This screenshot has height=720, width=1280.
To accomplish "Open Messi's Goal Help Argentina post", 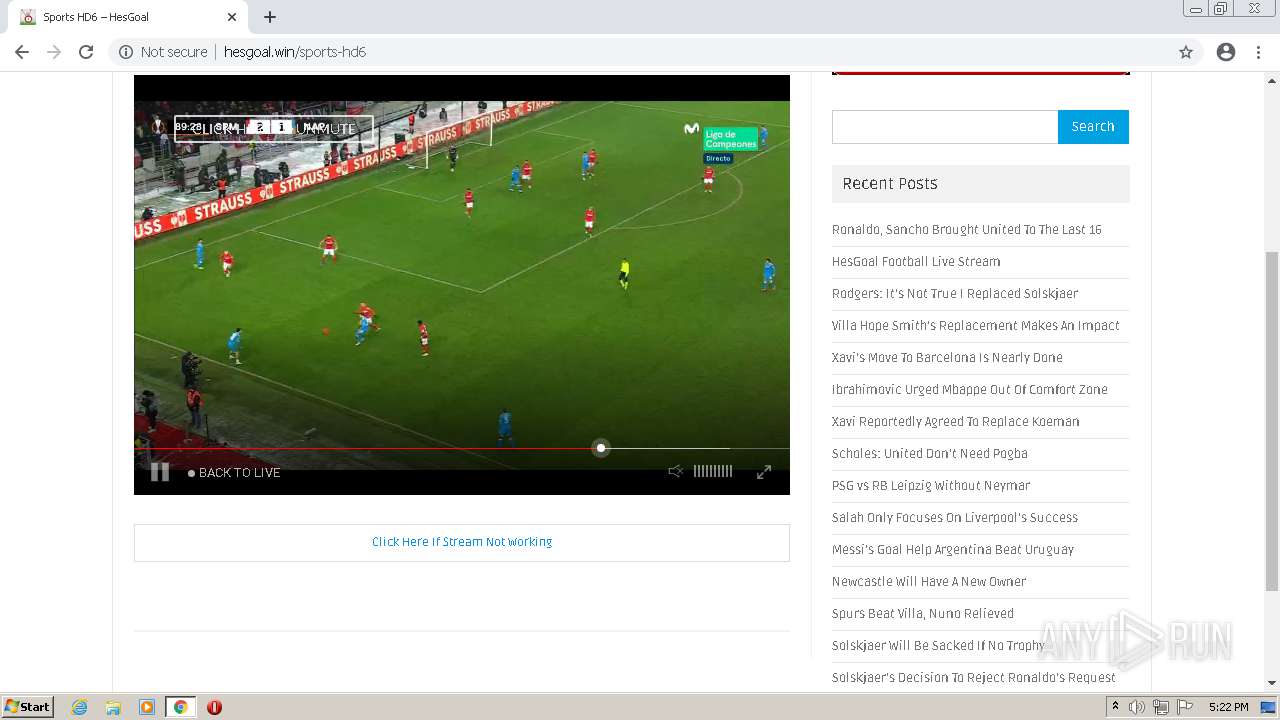I will pos(953,550).
